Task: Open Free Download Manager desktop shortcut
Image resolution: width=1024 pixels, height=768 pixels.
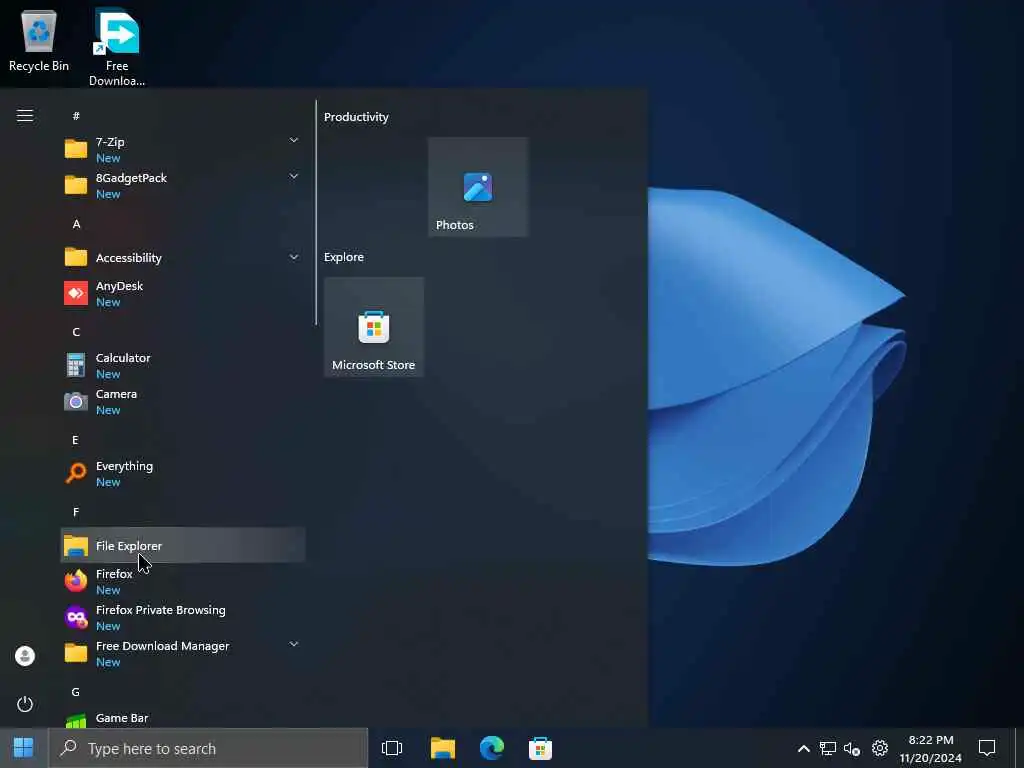Action: click(x=117, y=47)
